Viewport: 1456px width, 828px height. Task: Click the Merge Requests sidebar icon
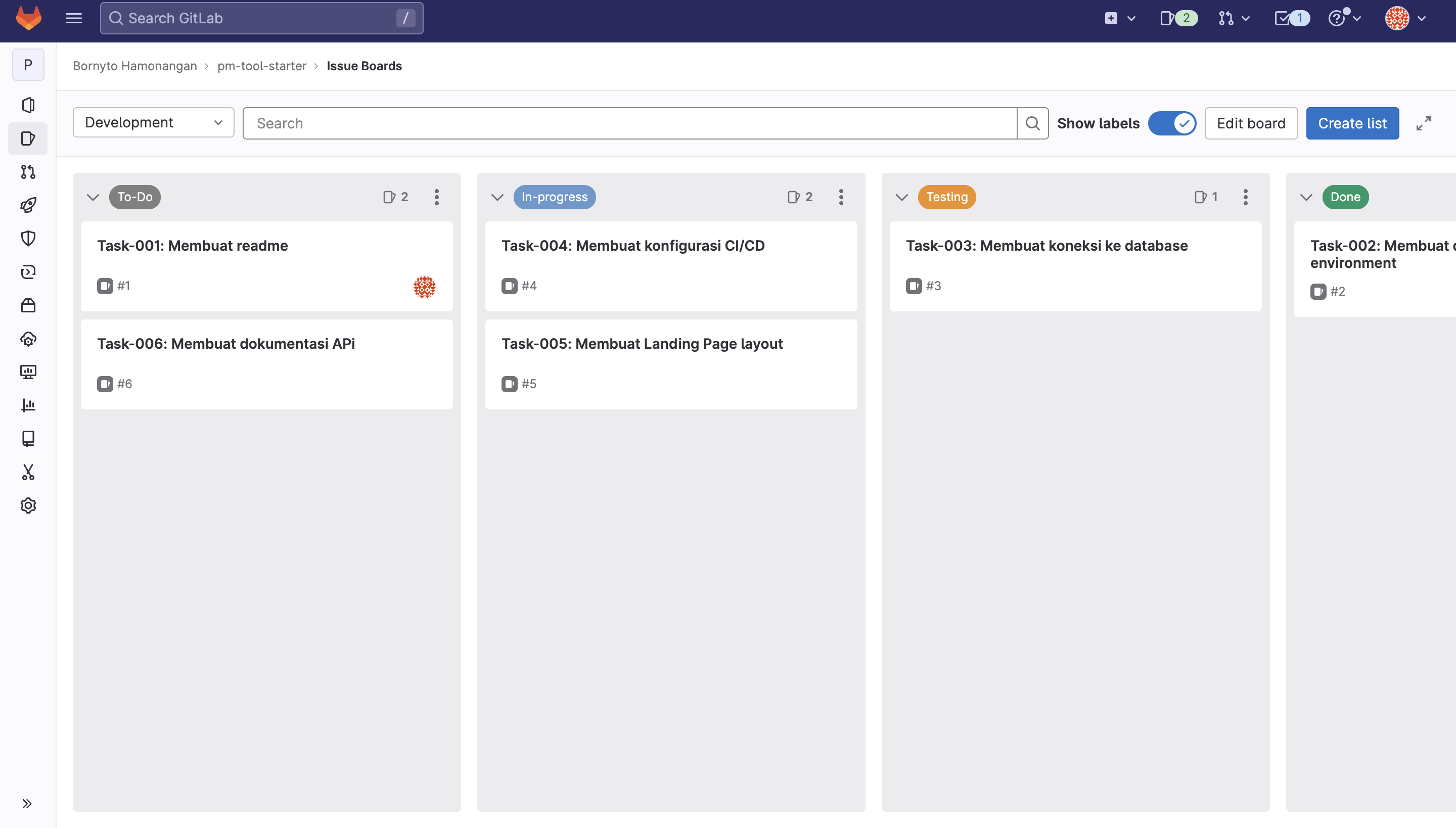click(27, 172)
